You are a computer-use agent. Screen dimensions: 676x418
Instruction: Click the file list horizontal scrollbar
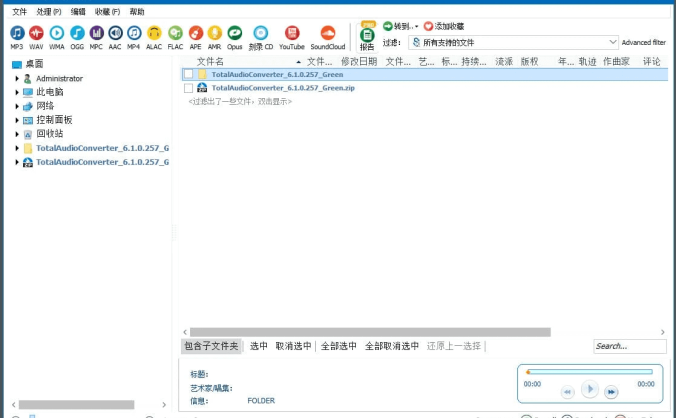pyautogui.click(x=370, y=332)
